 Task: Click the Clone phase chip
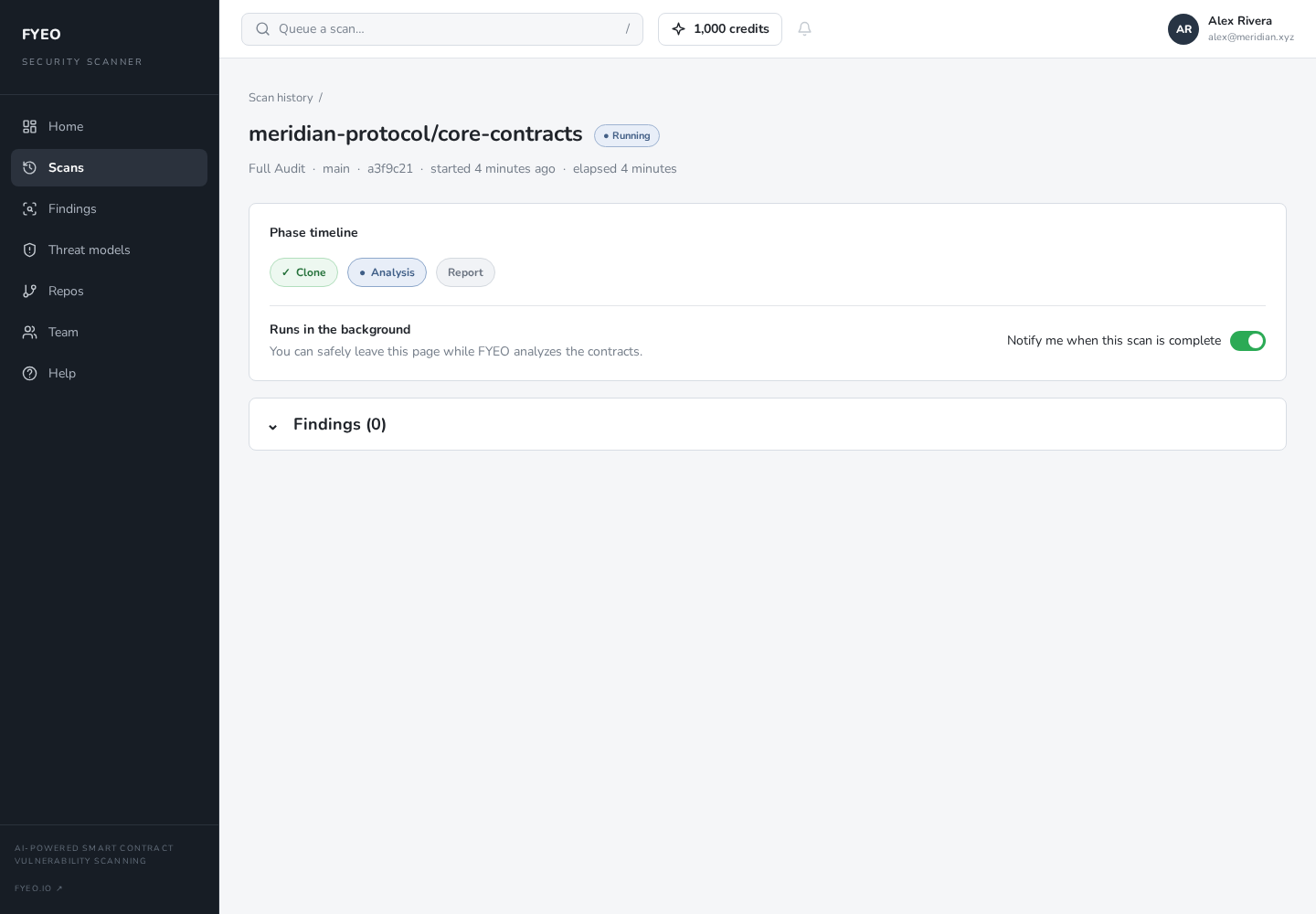click(x=303, y=272)
